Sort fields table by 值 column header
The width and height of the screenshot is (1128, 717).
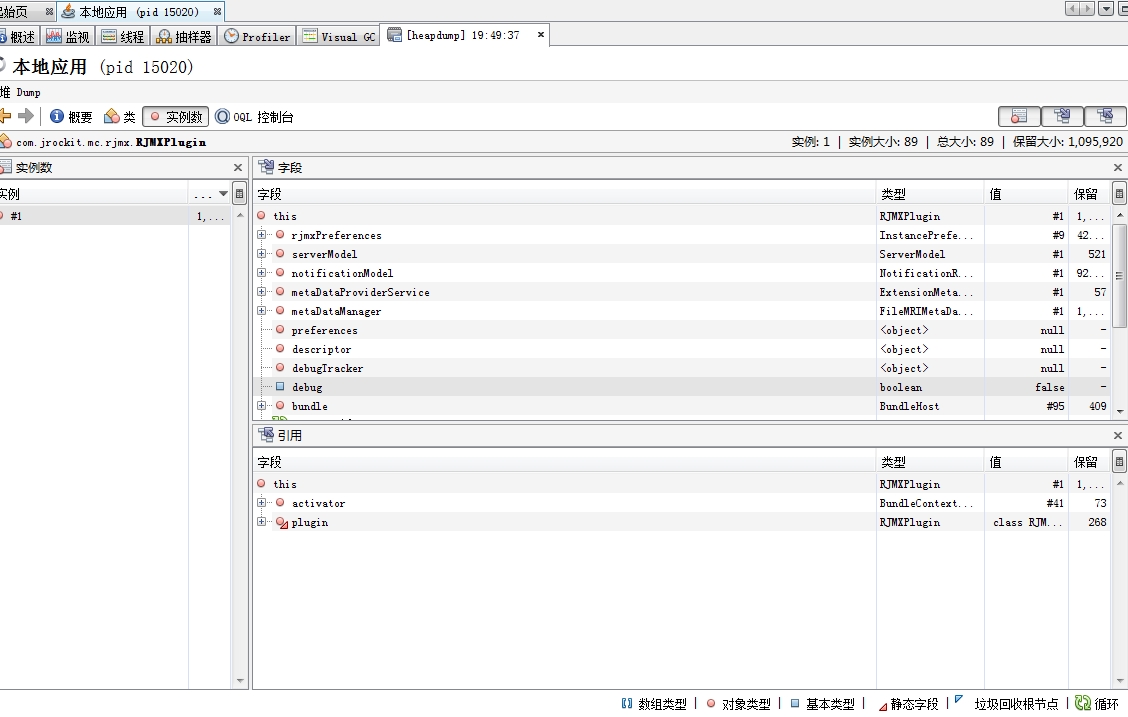(x=1025, y=193)
